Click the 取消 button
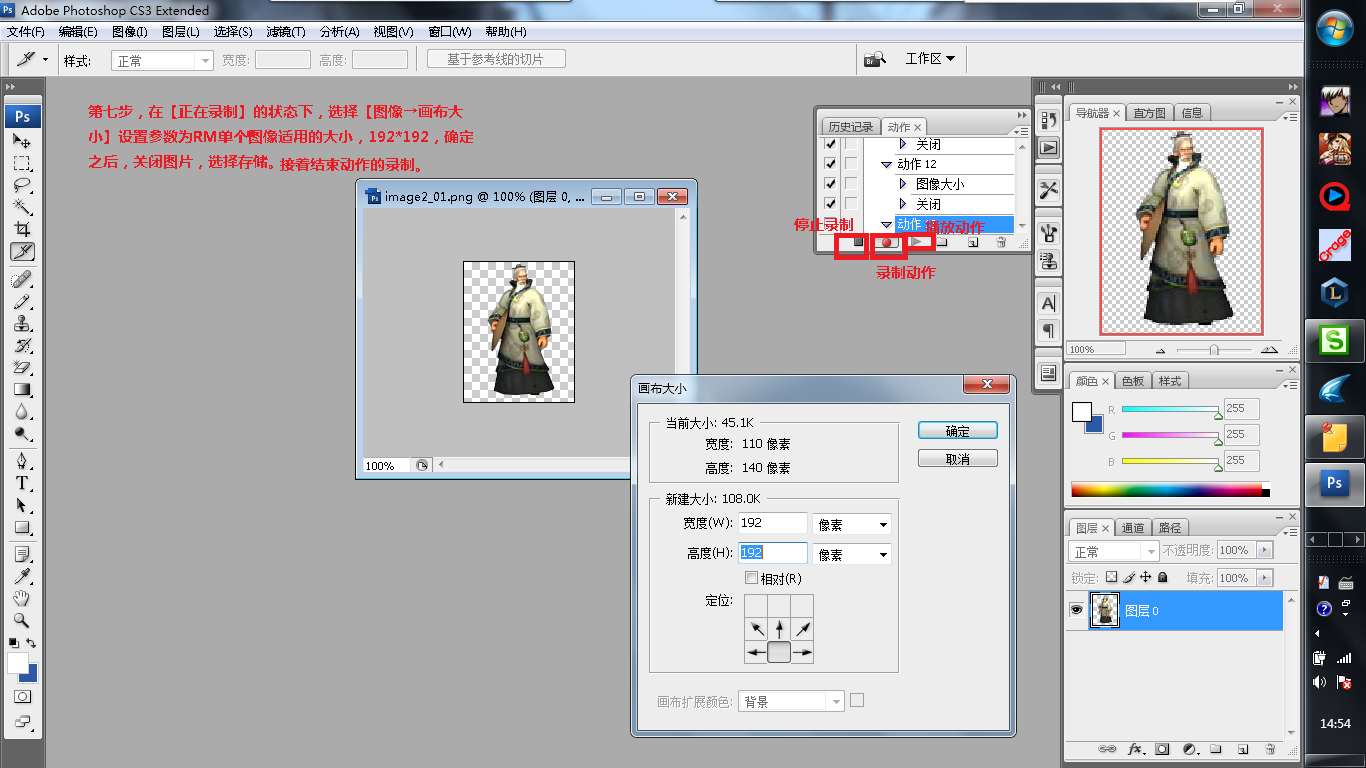The width and height of the screenshot is (1366, 768). tap(958, 459)
